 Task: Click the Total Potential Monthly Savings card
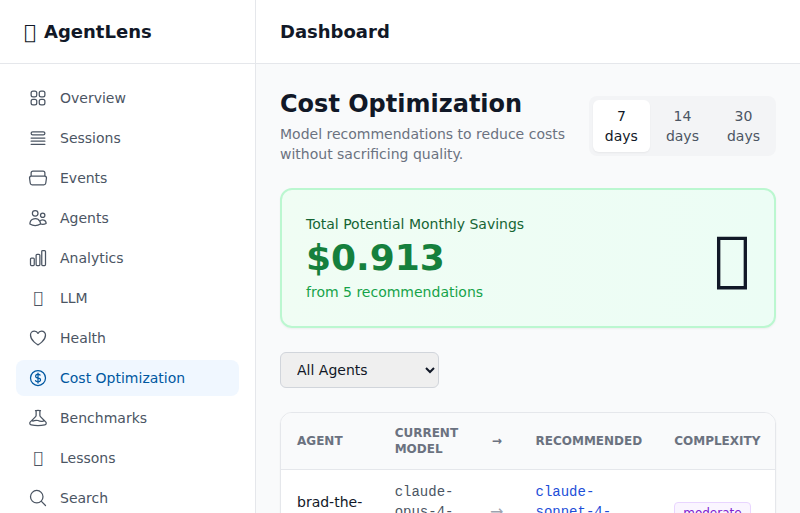[x=528, y=258]
